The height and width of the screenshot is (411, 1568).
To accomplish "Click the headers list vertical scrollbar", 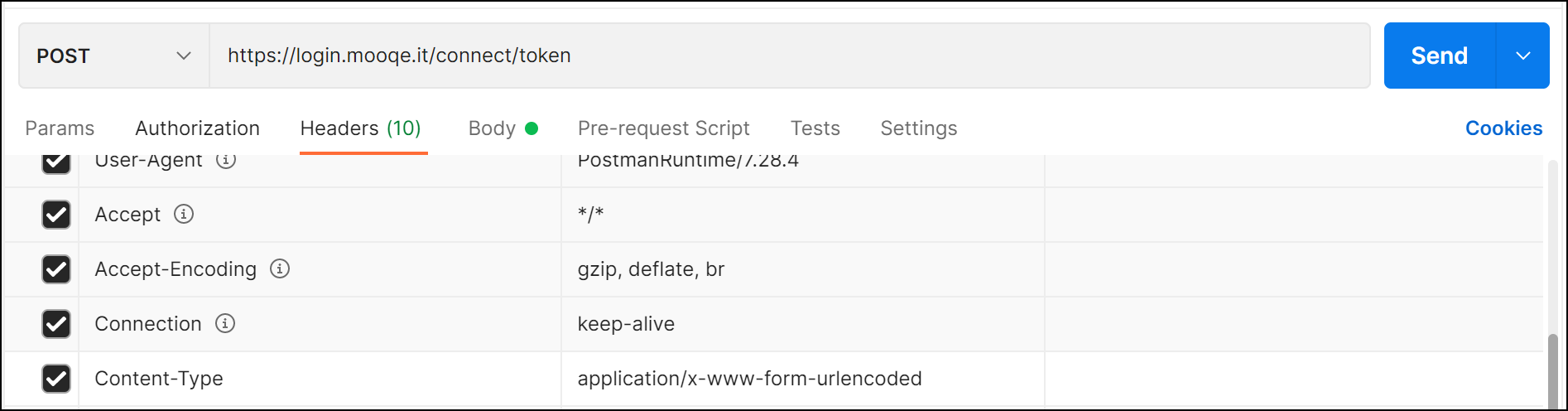I will 1552,369.
